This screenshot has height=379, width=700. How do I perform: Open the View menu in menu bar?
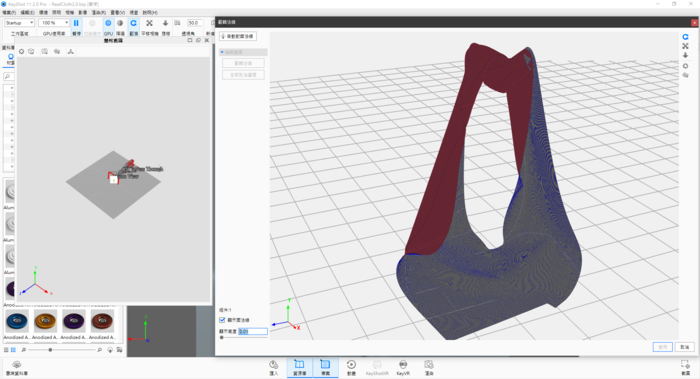118,12
